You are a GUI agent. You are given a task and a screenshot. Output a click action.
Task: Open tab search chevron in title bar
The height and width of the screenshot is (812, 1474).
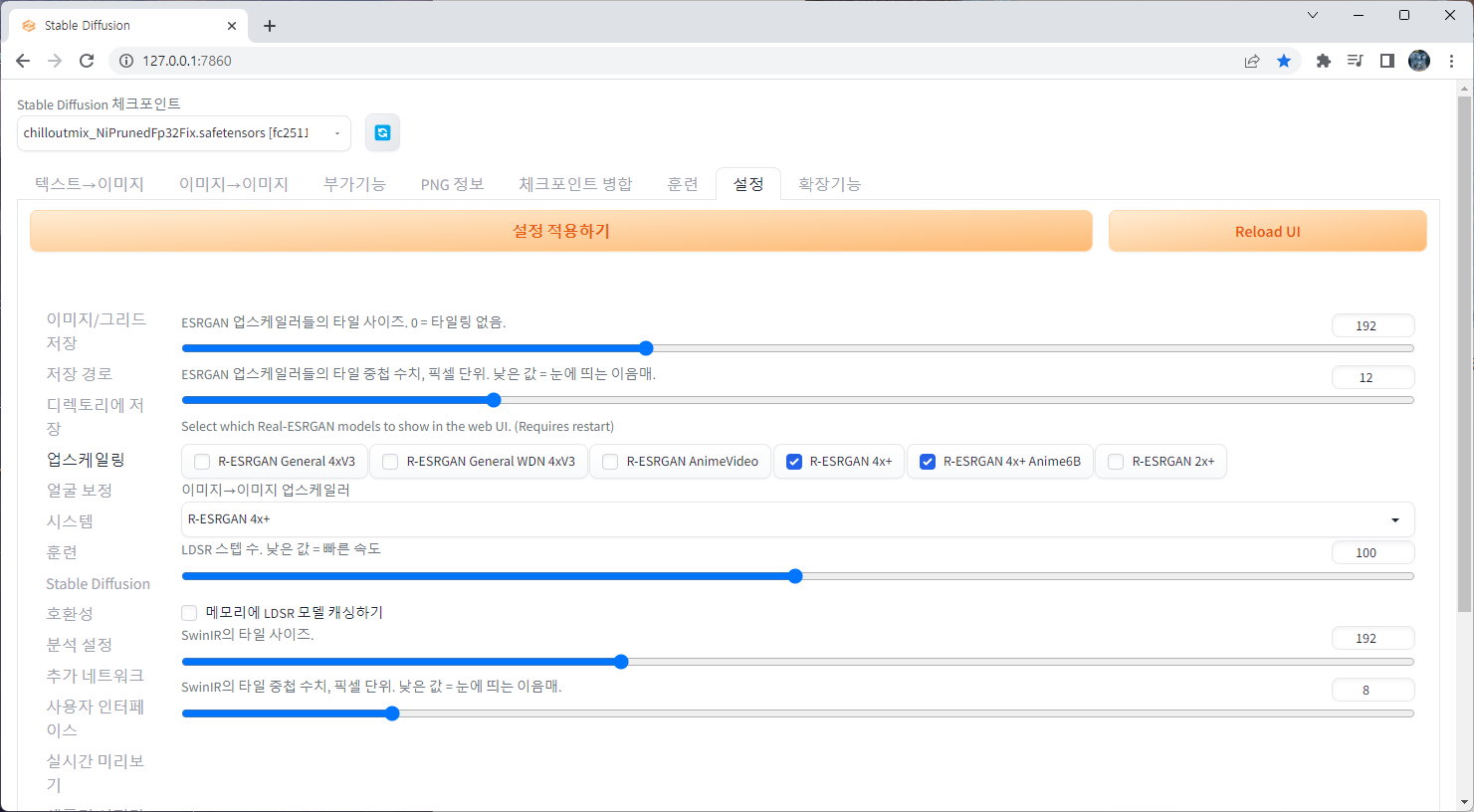pyautogui.click(x=1313, y=15)
